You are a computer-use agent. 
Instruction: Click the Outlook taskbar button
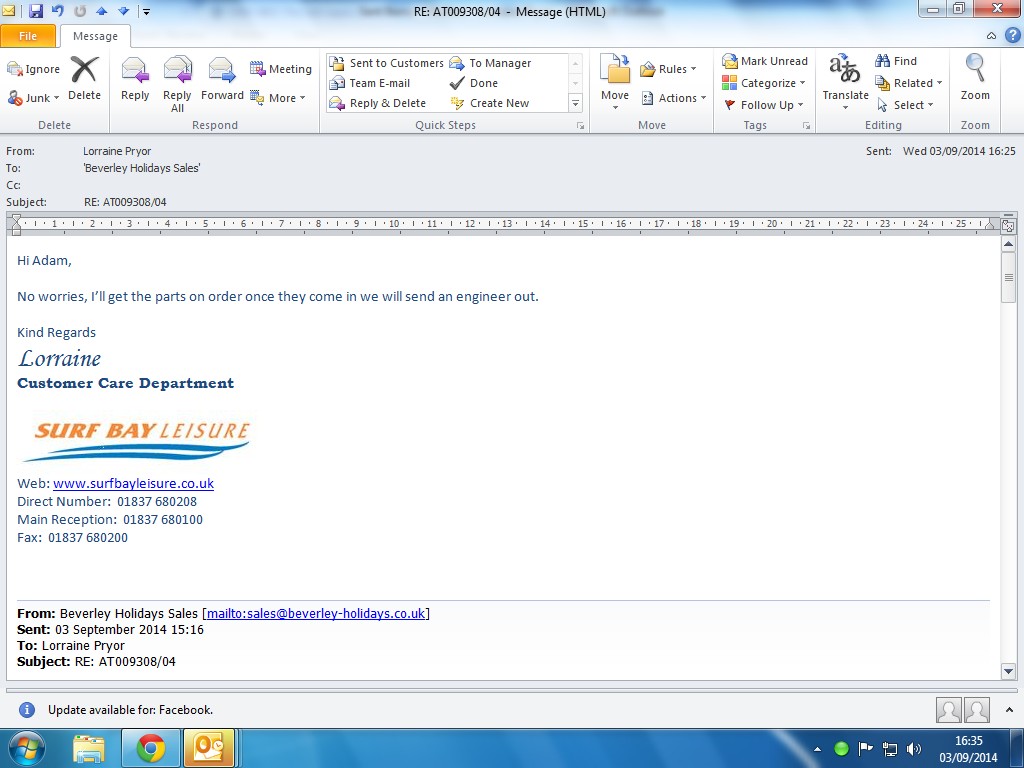tap(209, 748)
